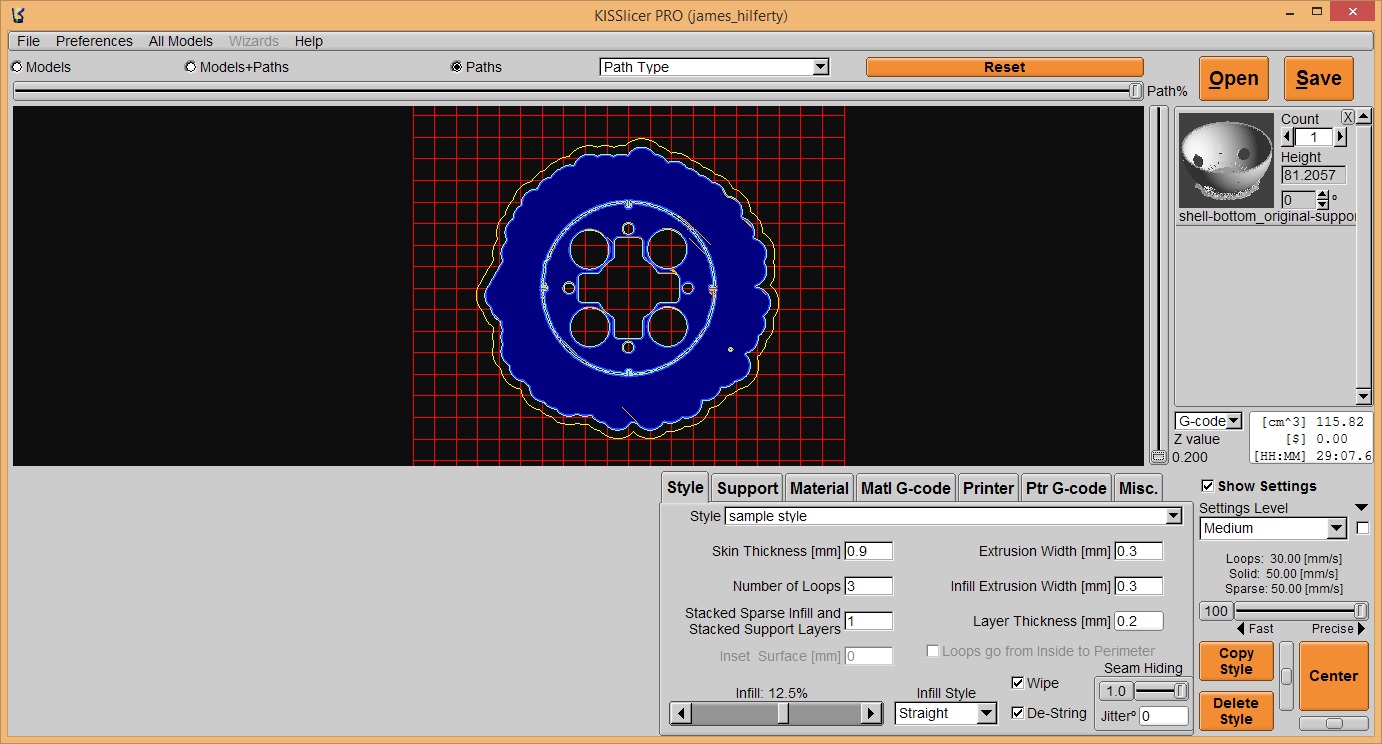This screenshot has width=1382, height=744.
Task: Click the small vertical slider beside Center
Action: [1286, 677]
